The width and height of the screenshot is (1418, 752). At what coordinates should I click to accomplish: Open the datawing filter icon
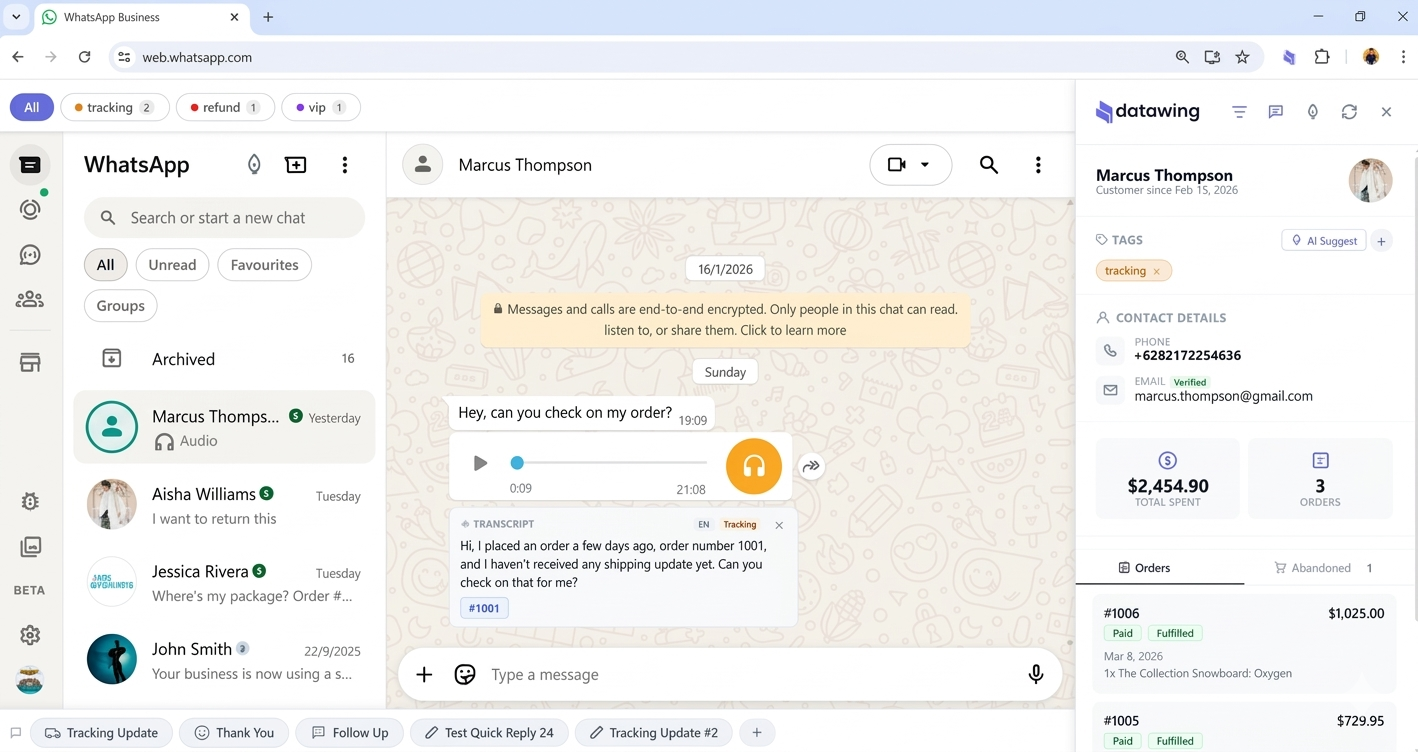tap(1239, 112)
